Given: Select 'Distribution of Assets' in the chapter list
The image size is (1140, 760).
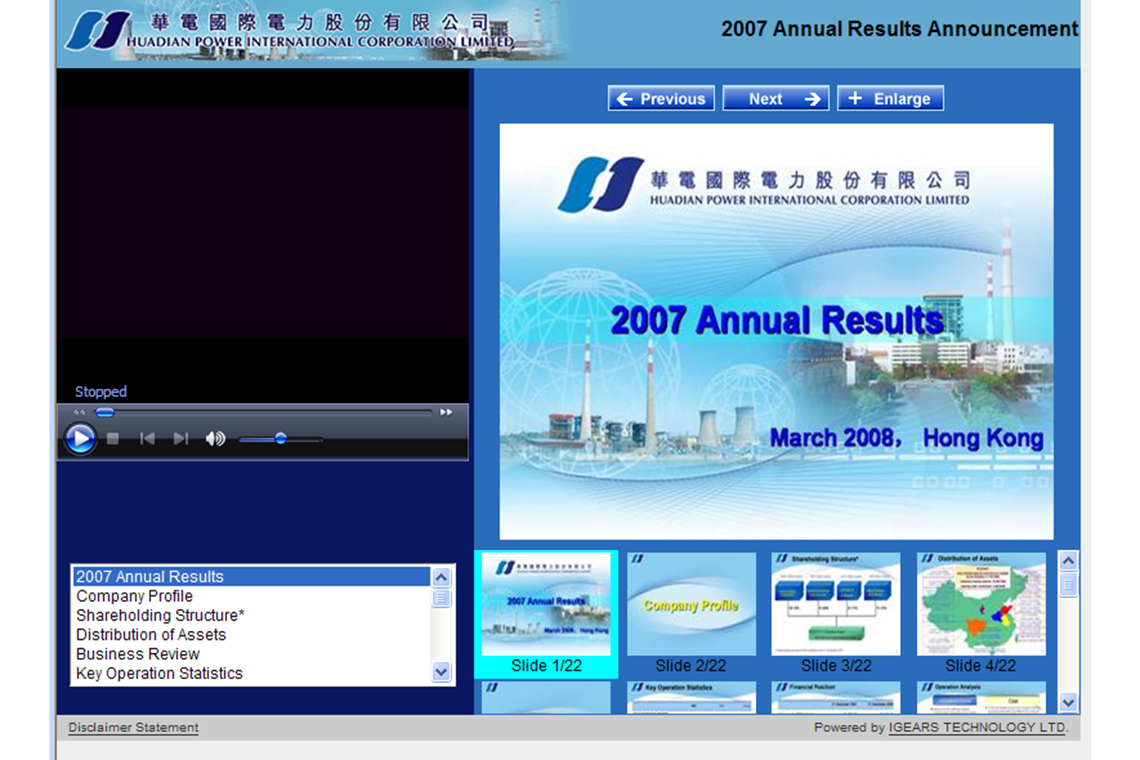Looking at the screenshot, I should pyautogui.click(x=252, y=635).
